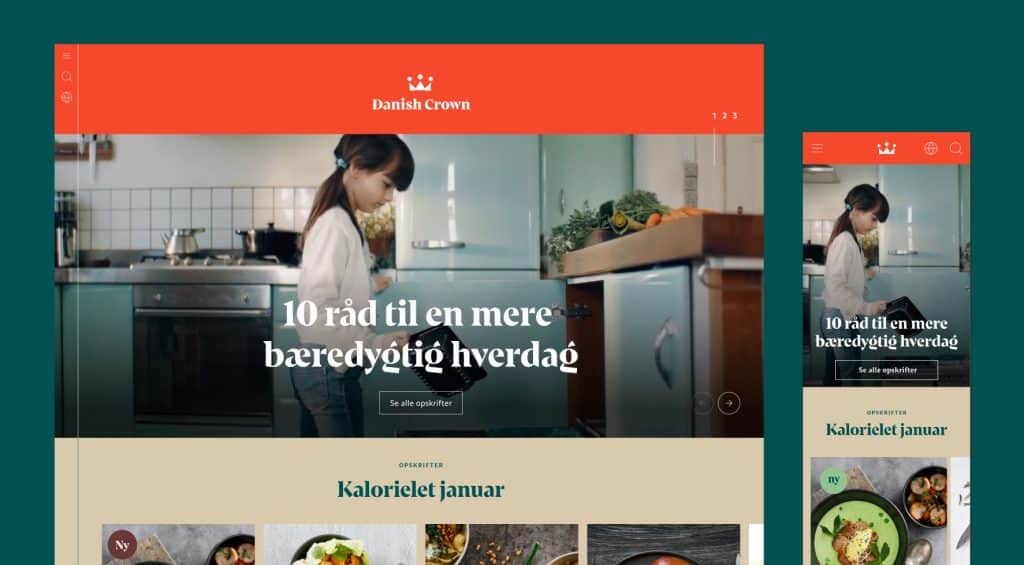This screenshot has width=1024, height=565.
Task: Click the hero slide progress line under numbers
Action: click(714, 147)
